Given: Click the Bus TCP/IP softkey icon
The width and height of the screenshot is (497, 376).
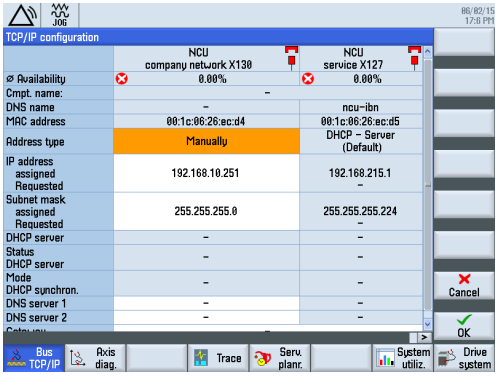Looking at the screenshot, I should tap(16, 358).
